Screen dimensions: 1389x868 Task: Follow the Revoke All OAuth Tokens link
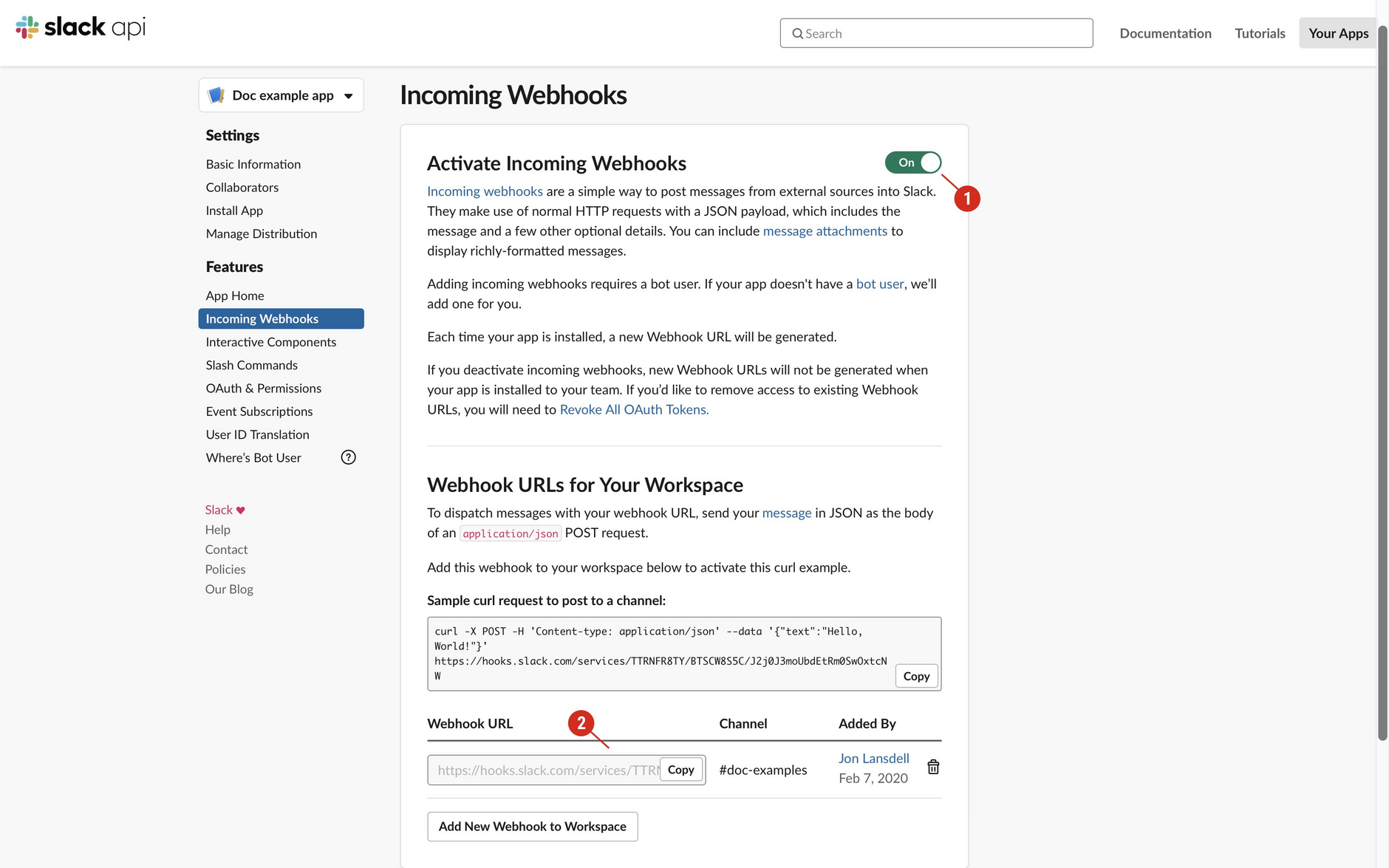[x=634, y=409]
